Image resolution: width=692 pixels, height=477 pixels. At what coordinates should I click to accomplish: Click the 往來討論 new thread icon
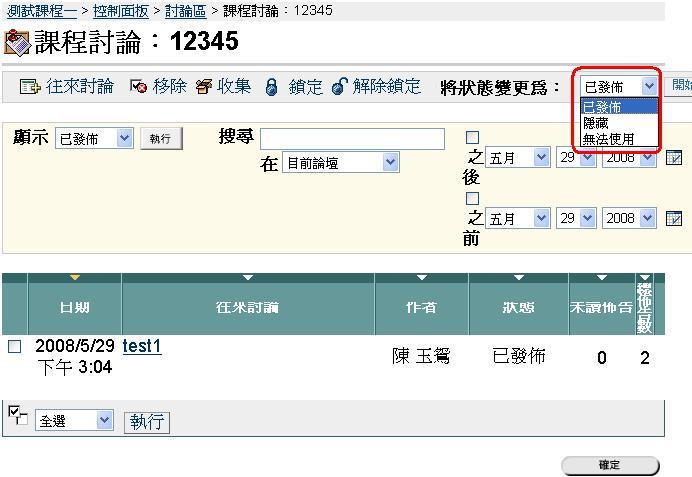(30, 87)
